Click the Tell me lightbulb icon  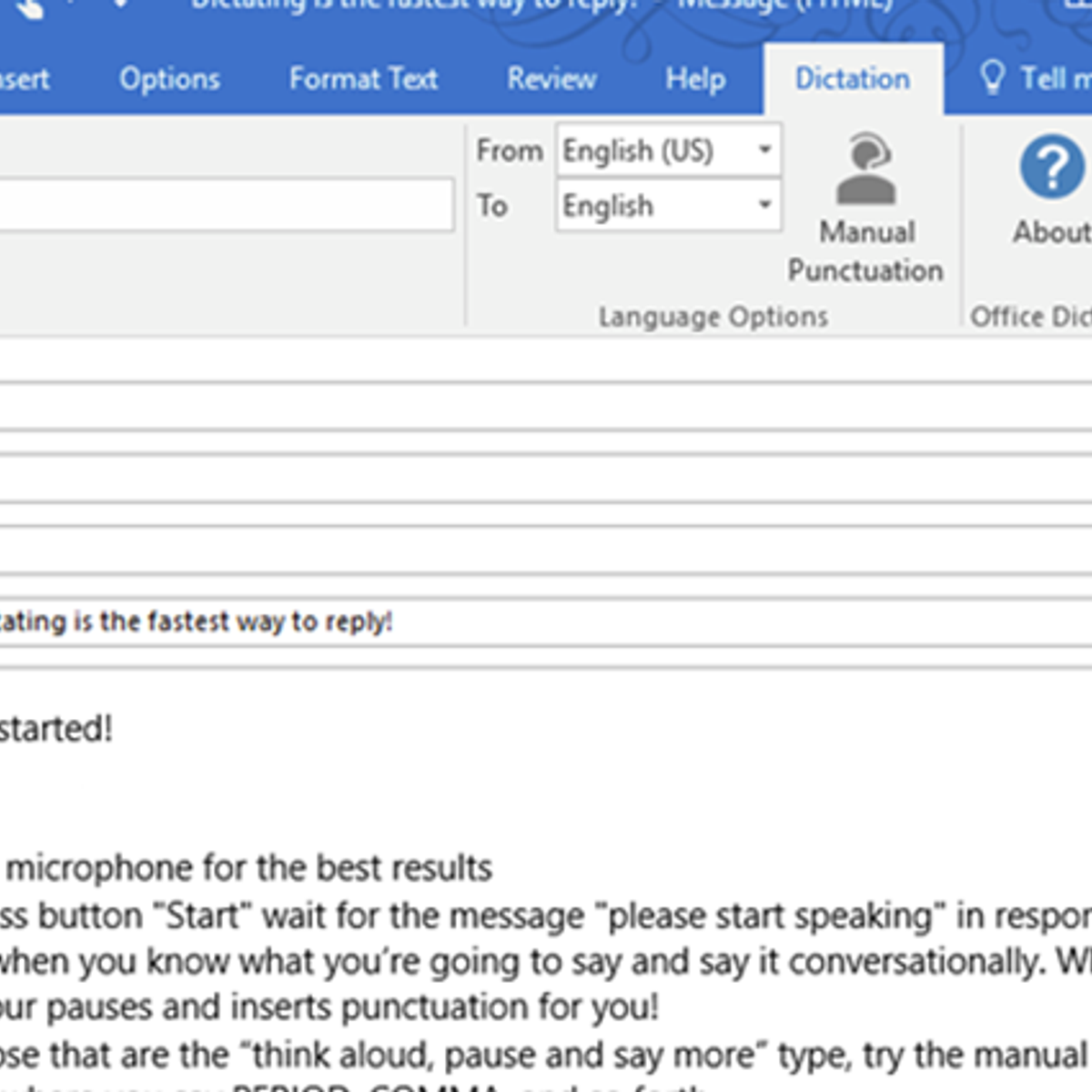click(x=992, y=78)
